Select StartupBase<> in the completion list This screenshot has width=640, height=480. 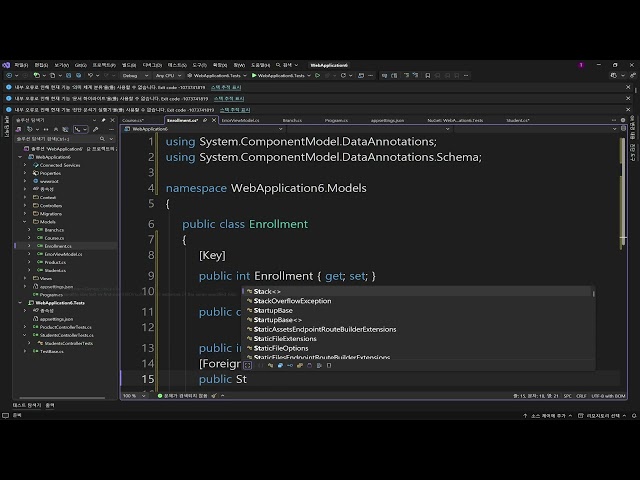click(418, 320)
